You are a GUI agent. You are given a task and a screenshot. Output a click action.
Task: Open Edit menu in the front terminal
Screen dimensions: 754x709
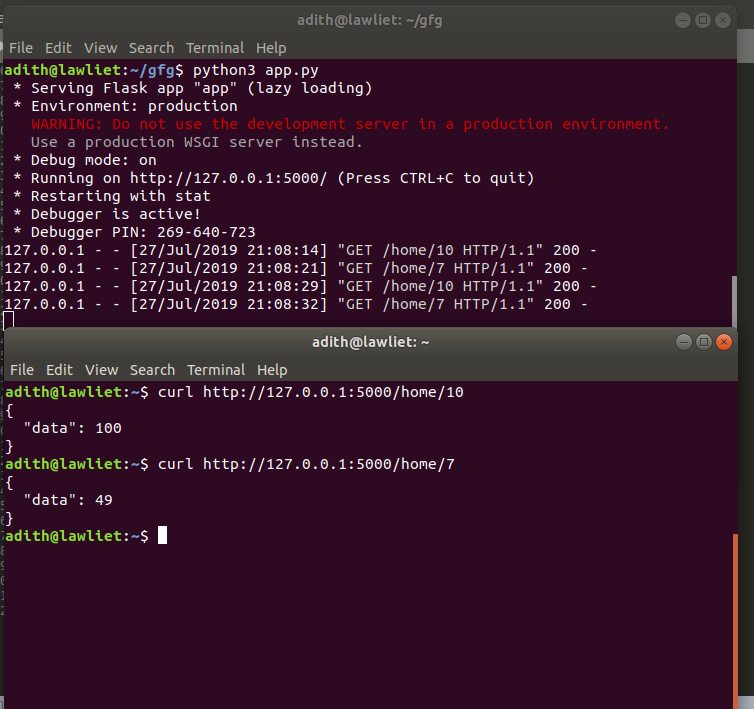(59, 370)
